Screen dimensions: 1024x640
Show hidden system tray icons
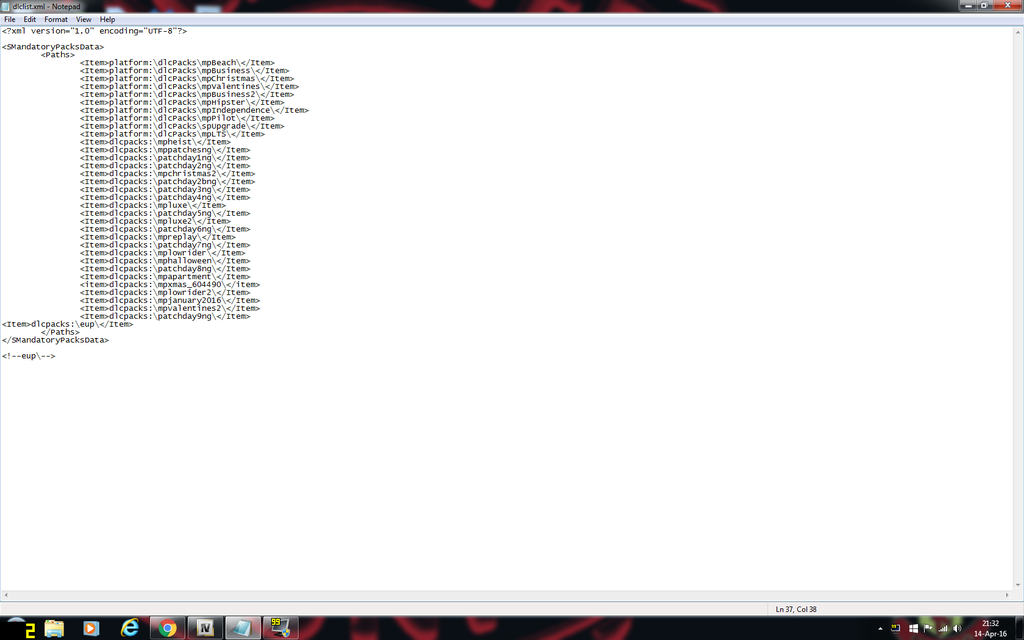pos(880,628)
